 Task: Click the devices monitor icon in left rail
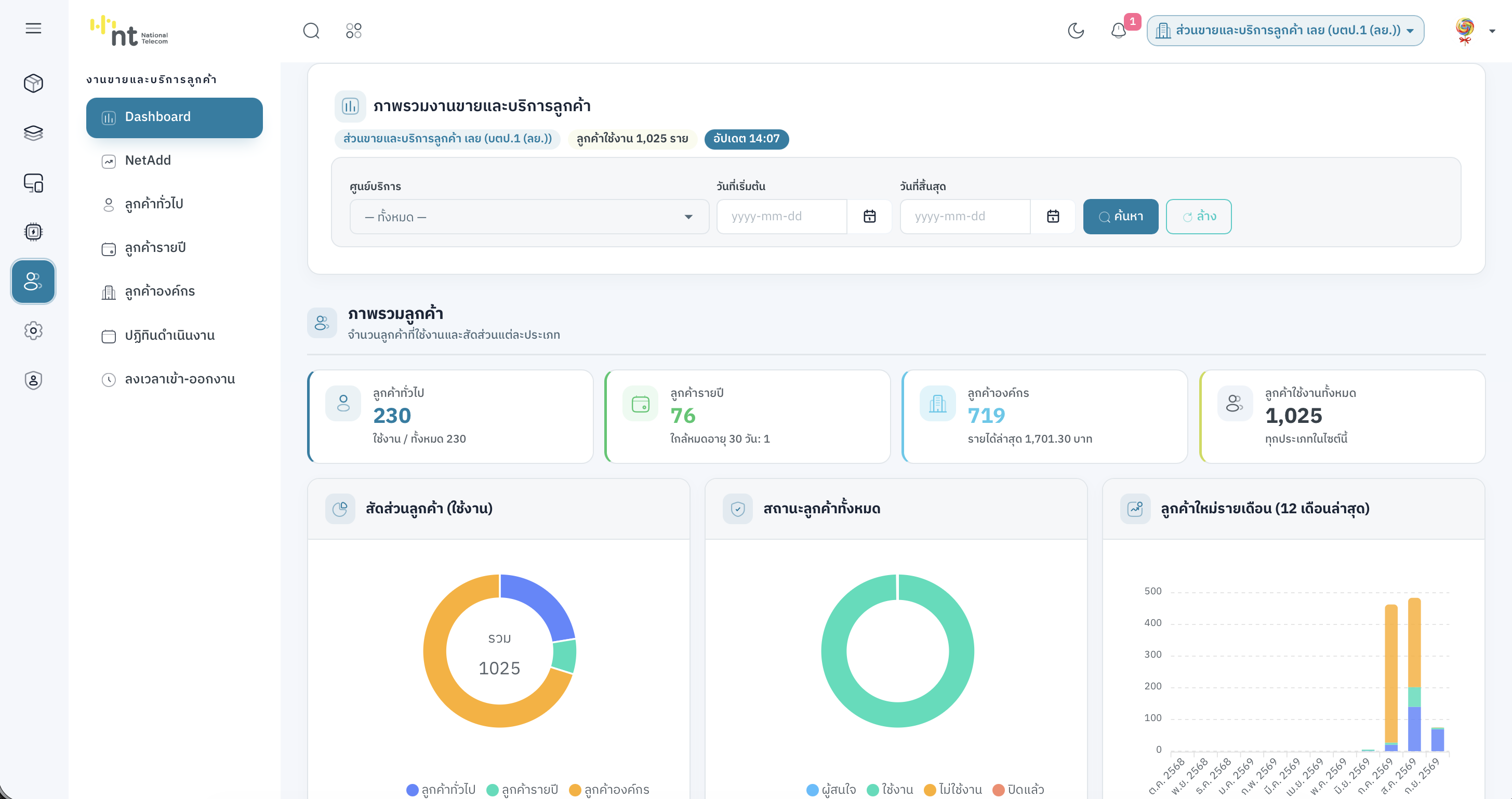click(x=33, y=182)
